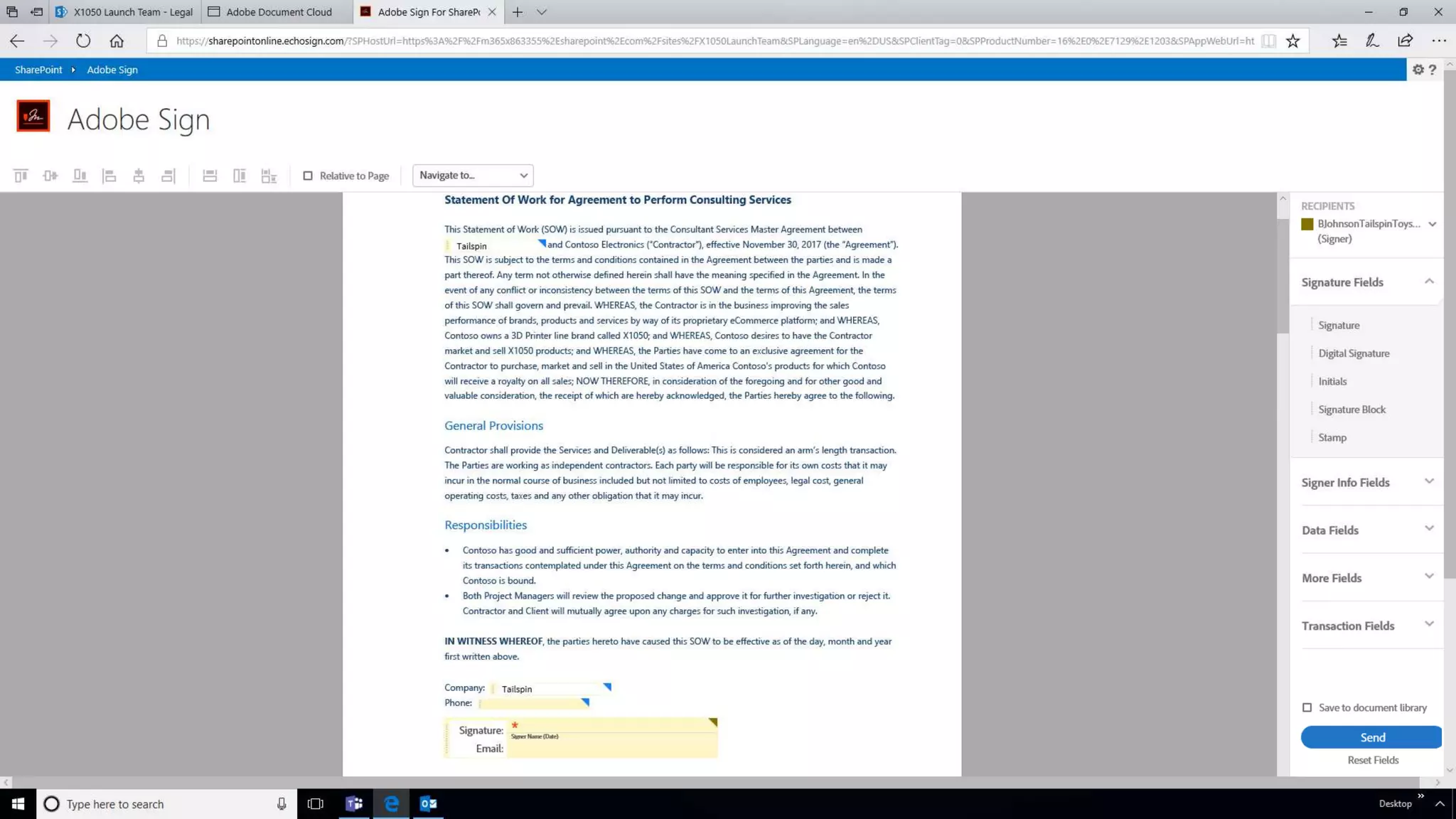Screen dimensions: 1456x819
Task: Check Save to document library
Action: 1307,707
